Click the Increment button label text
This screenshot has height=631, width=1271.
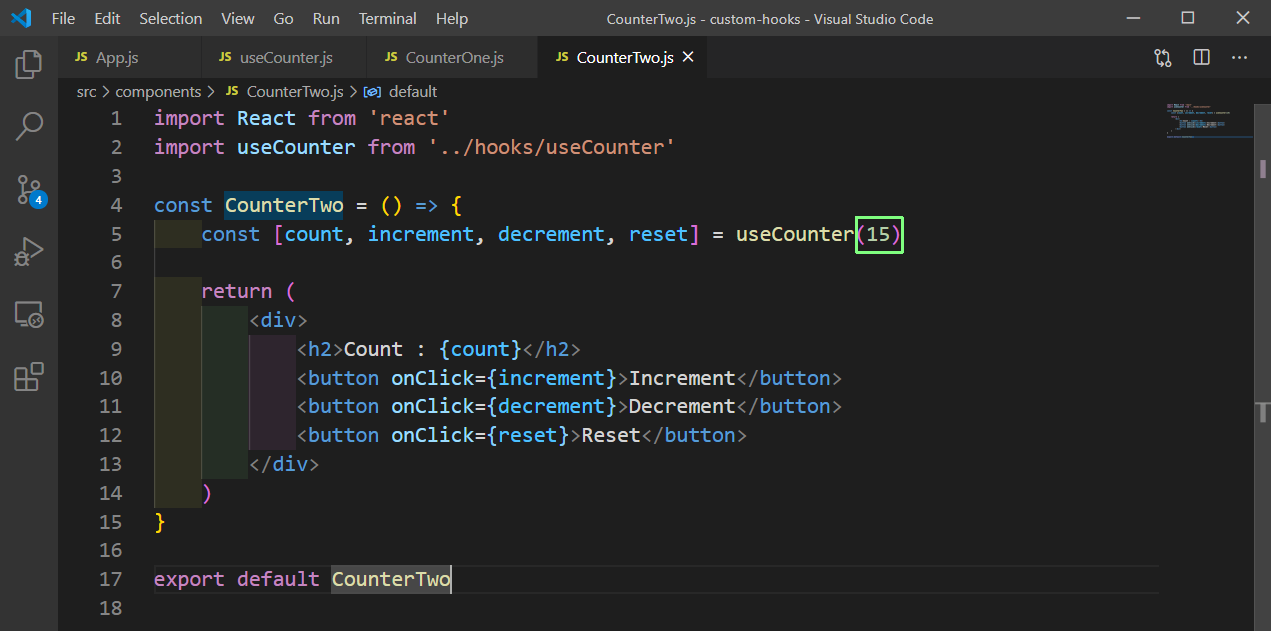click(682, 378)
